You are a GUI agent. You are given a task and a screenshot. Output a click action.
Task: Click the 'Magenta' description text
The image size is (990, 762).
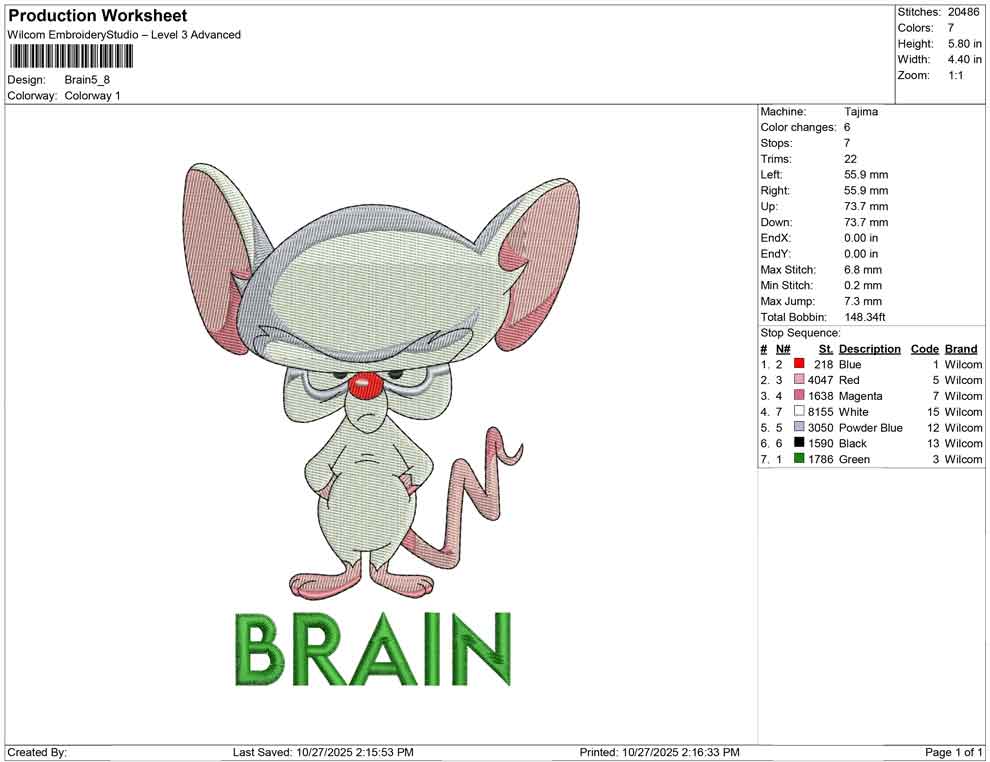[861, 396]
